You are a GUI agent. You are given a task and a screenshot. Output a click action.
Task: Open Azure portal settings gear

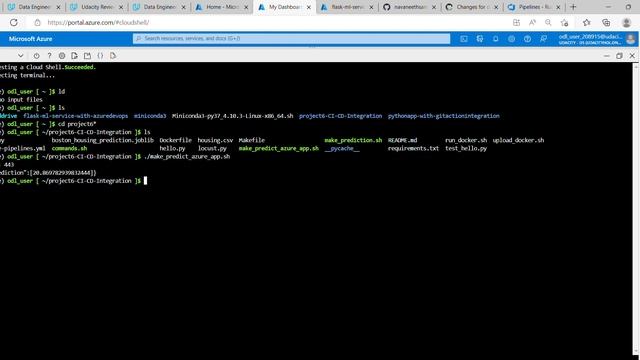pyautogui.click(x=511, y=39)
